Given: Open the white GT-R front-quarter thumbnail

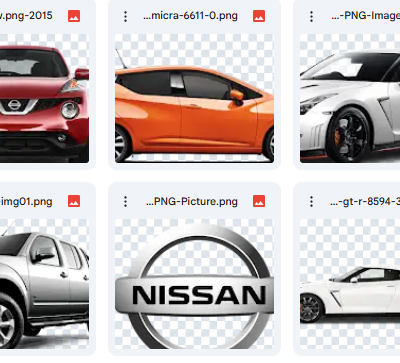Looking at the screenshot, I should (x=350, y=98).
